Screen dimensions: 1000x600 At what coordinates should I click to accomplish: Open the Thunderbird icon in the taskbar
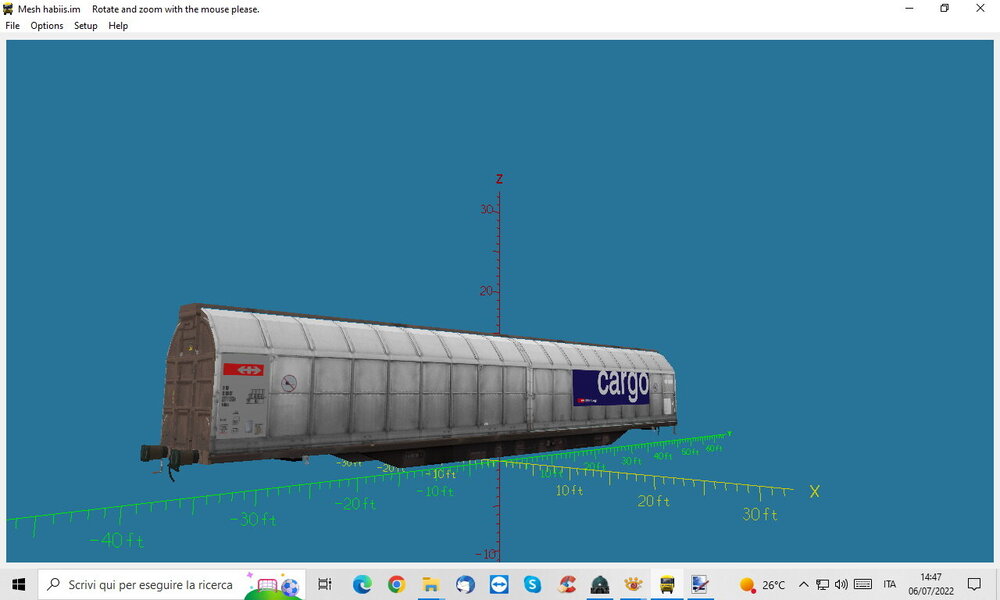(465, 584)
